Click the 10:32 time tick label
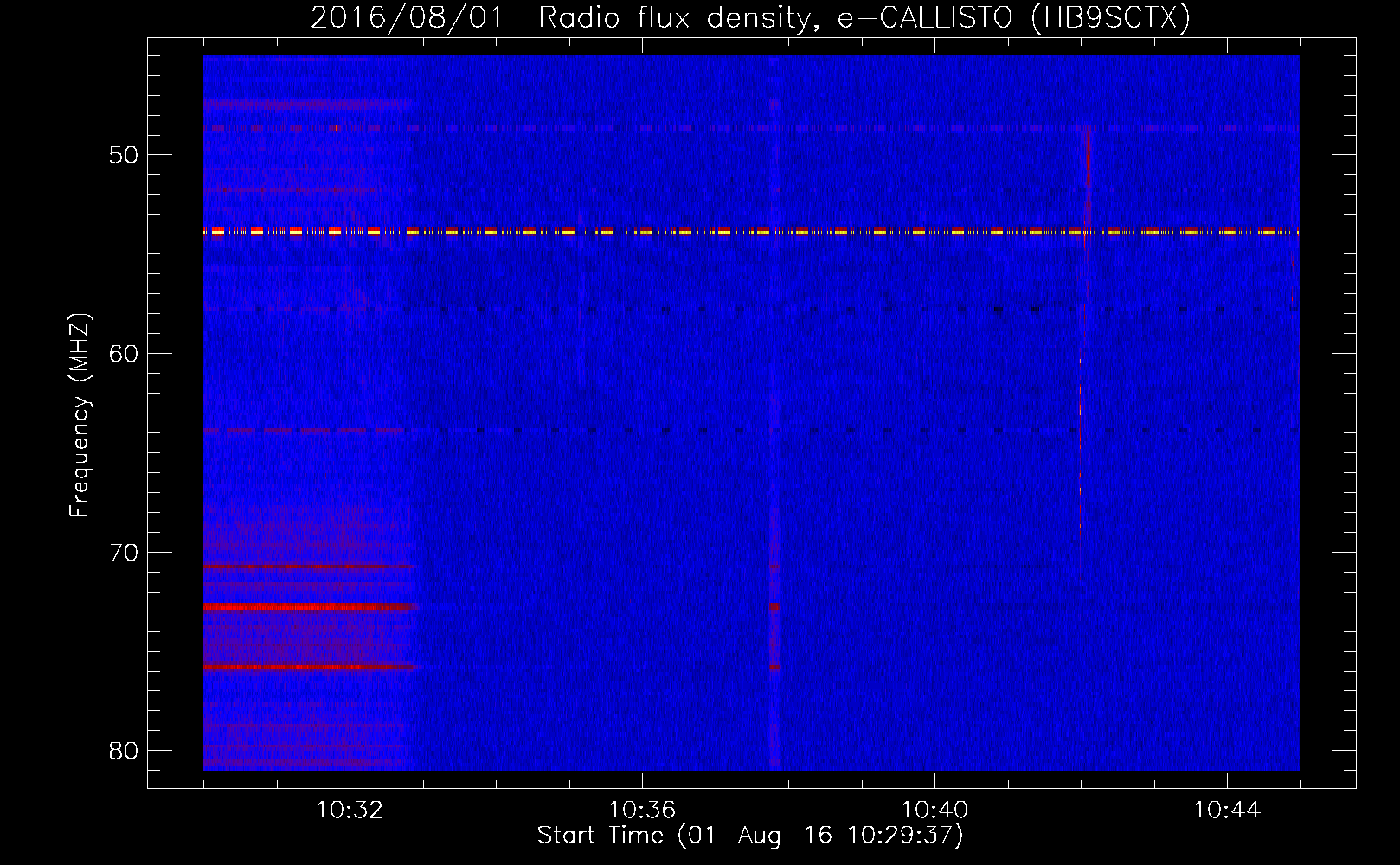This screenshot has width=1400, height=865. pos(350,810)
